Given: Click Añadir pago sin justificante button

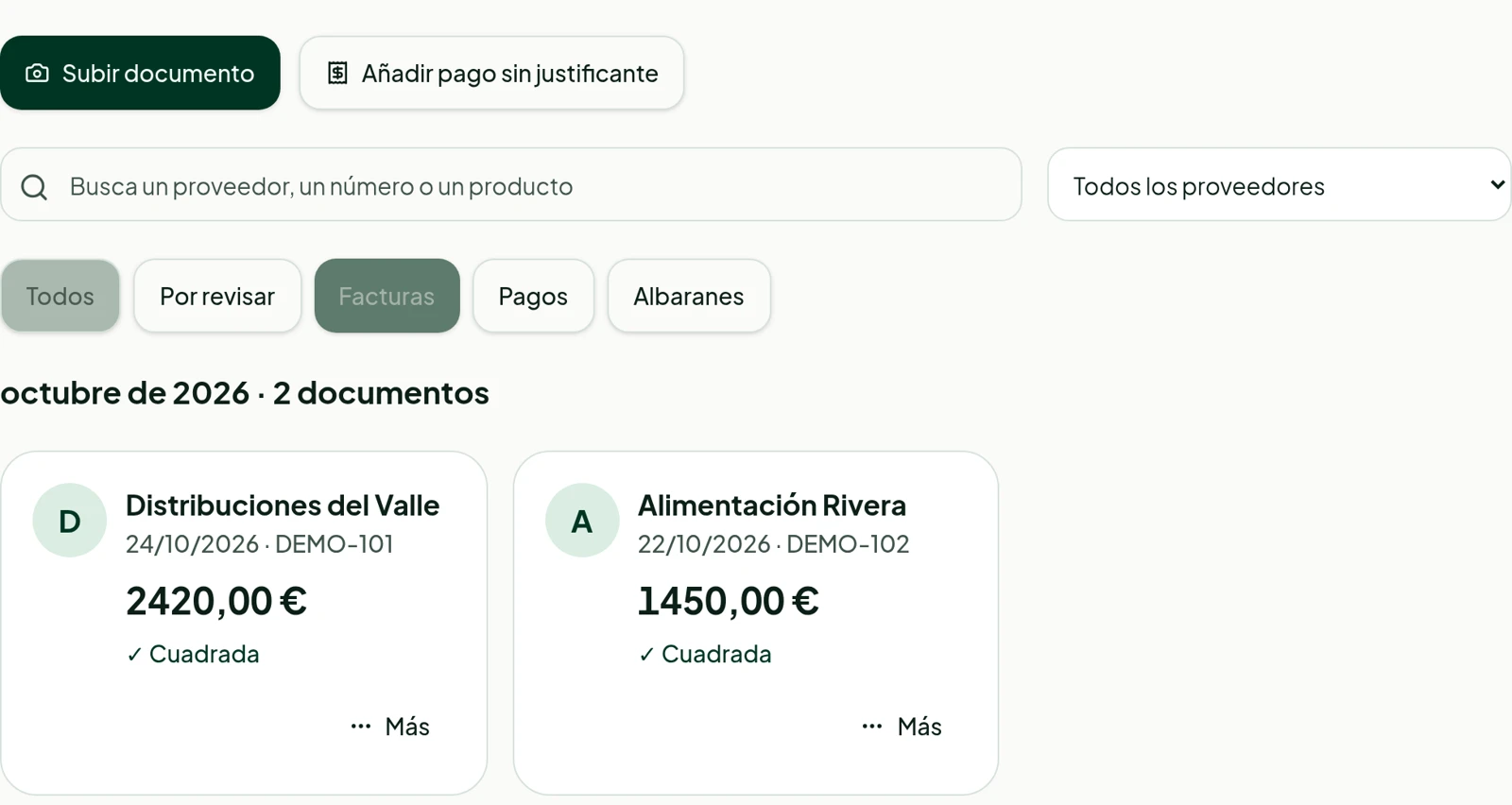Looking at the screenshot, I should [x=491, y=74].
